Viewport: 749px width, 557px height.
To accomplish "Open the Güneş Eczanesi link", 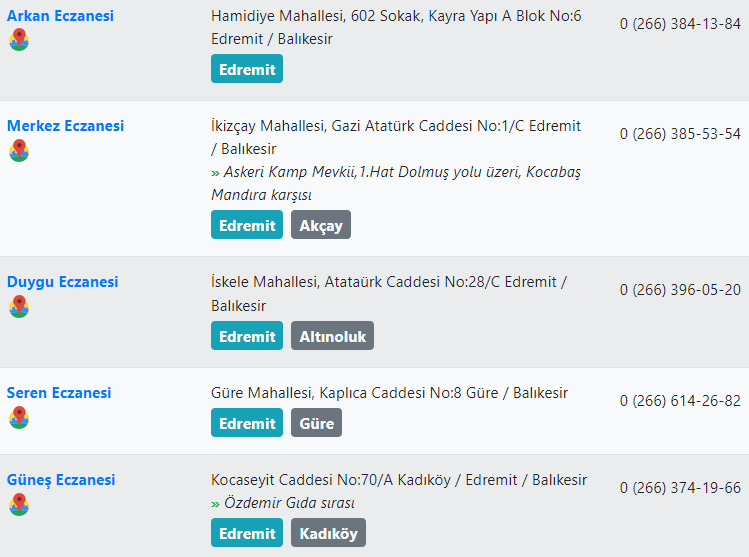I will 61,480.
